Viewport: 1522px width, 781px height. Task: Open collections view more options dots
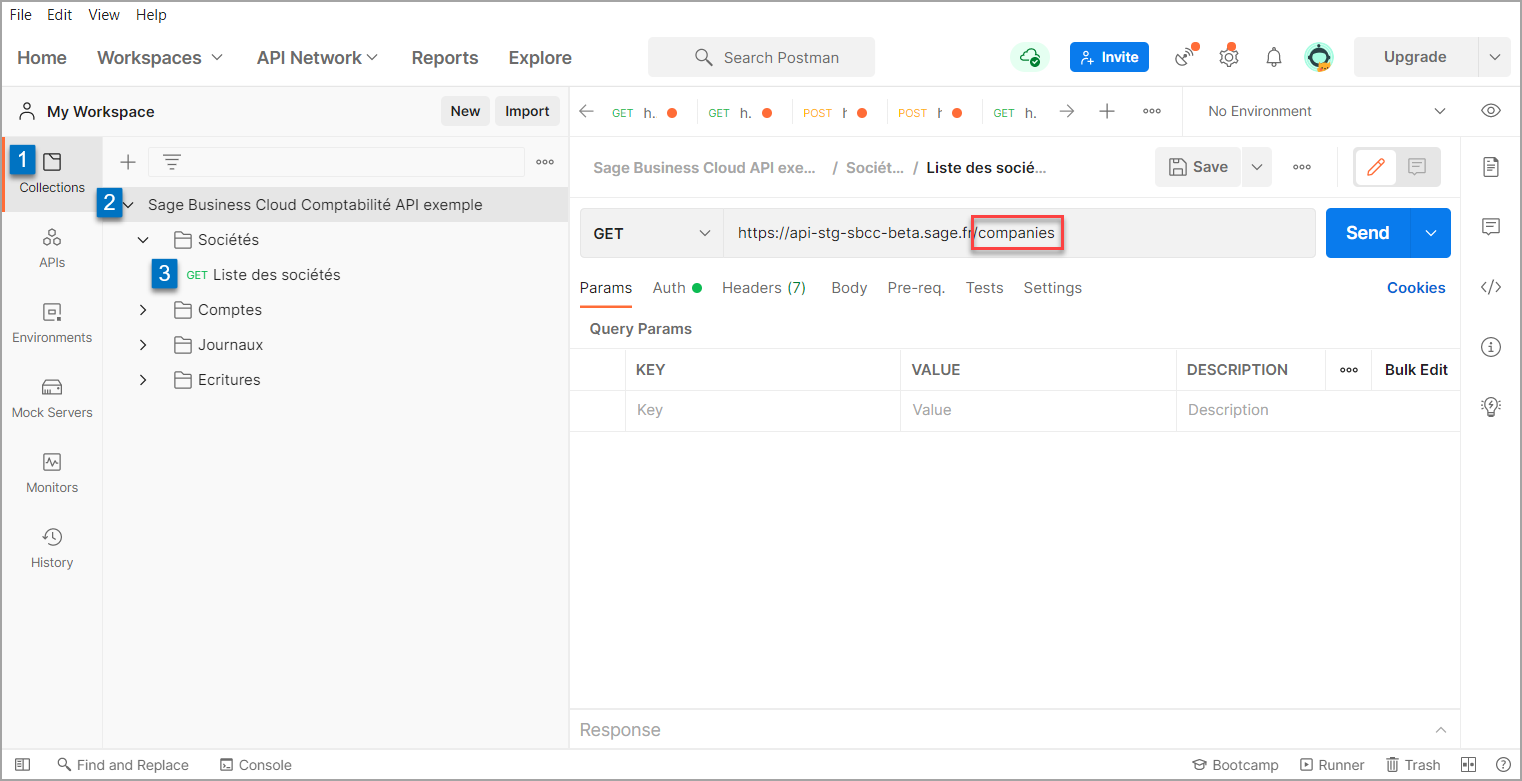click(545, 162)
